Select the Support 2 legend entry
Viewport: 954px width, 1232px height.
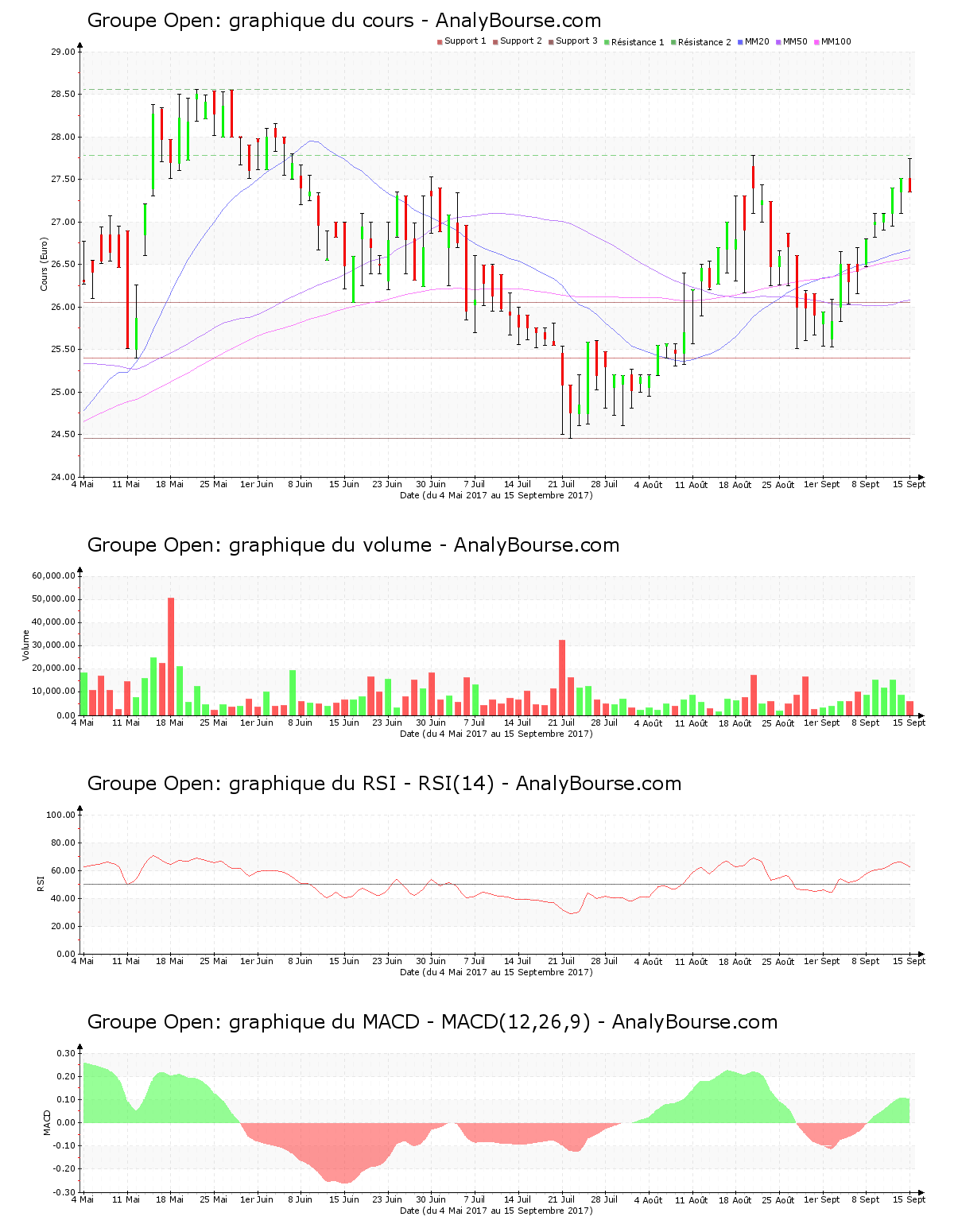[518, 41]
